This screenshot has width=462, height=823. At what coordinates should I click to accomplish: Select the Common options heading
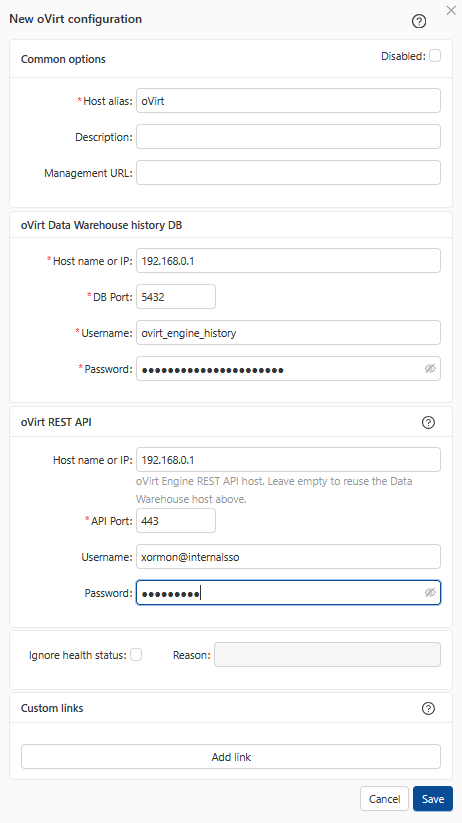[63, 59]
